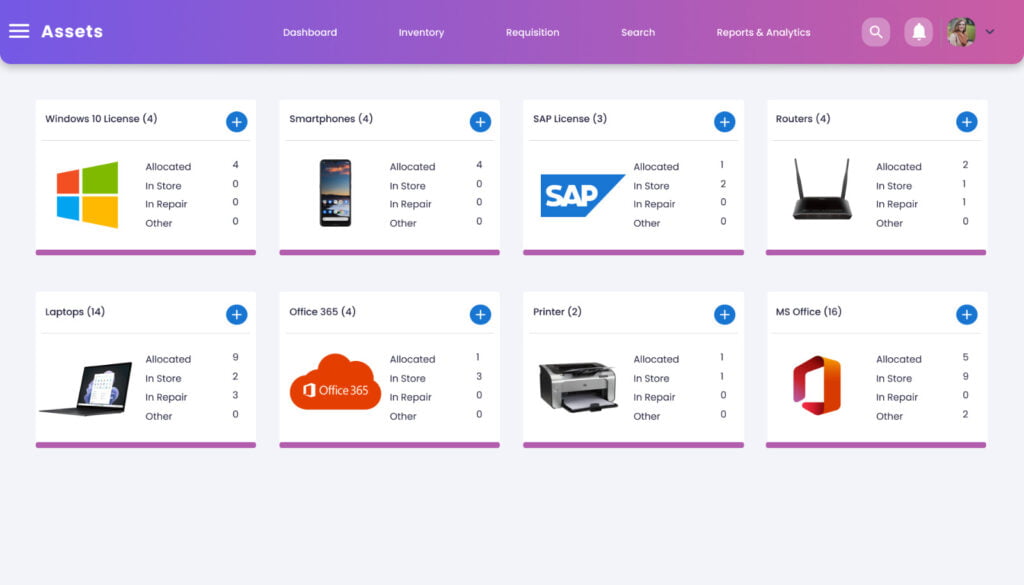Expand the user profile dropdown arrow
1024x585 pixels.
tap(990, 32)
